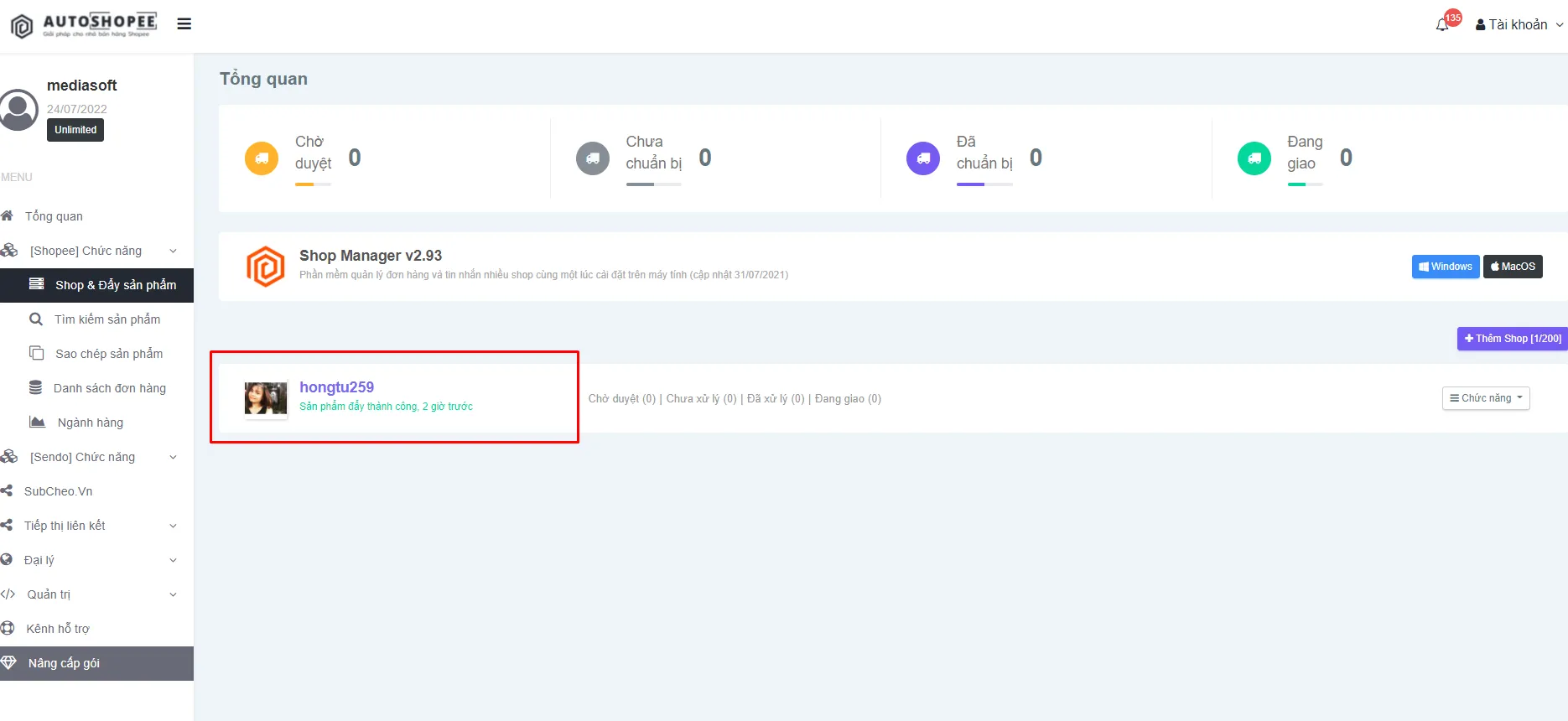
Task: Click the Thêm Shop [1/200] button
Action: click(1513, 339)
